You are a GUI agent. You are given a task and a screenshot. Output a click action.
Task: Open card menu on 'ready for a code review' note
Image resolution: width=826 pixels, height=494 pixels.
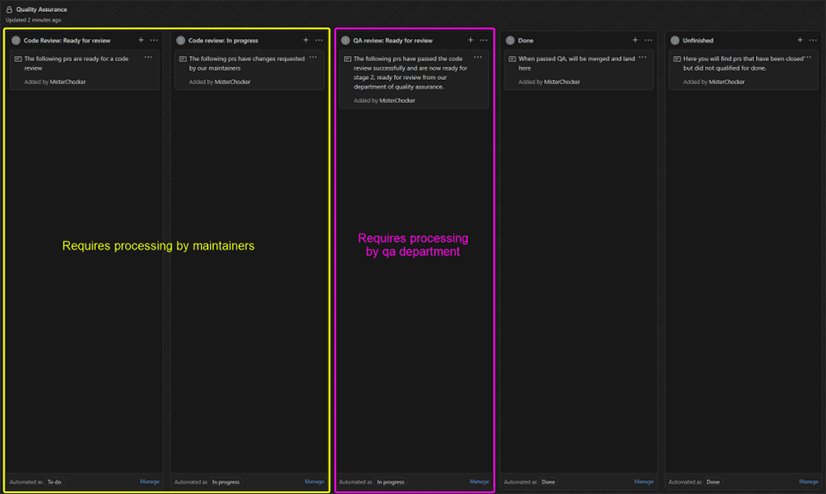pyautogui.click(x=148, y=58)
